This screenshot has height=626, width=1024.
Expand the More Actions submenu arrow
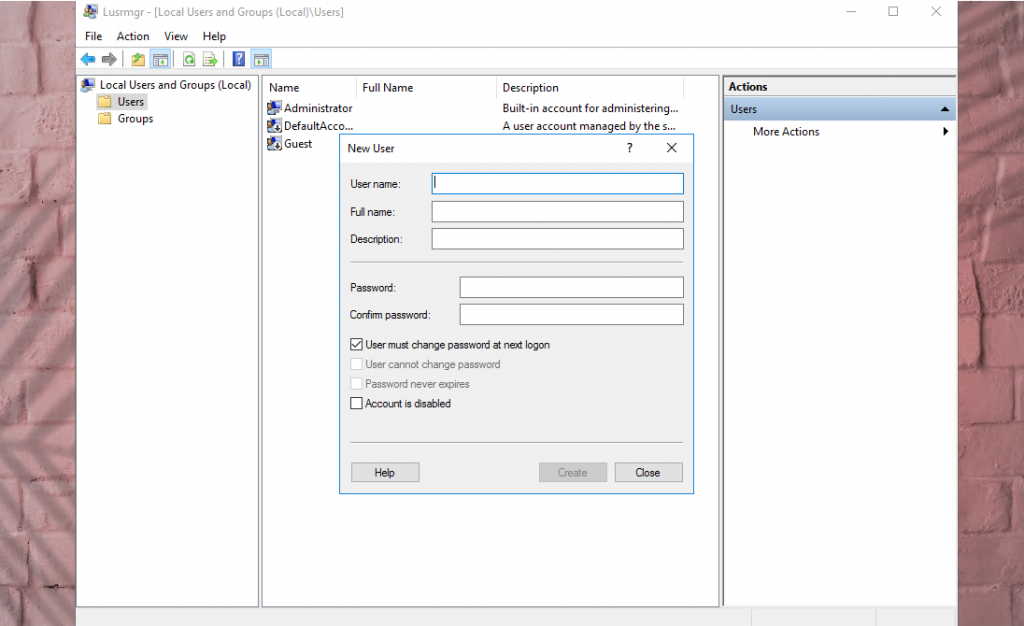(945, 131)
